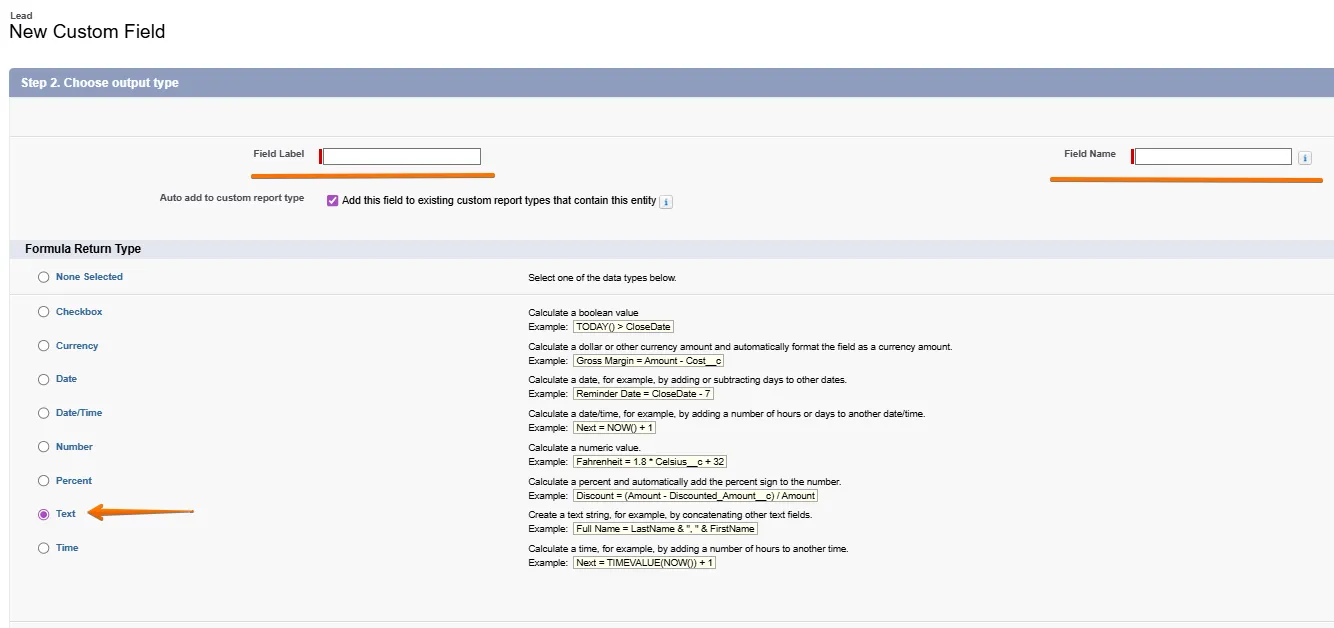Click into the Field Label input box
Screen dimensions: 1334x628
tap(401, 156)
